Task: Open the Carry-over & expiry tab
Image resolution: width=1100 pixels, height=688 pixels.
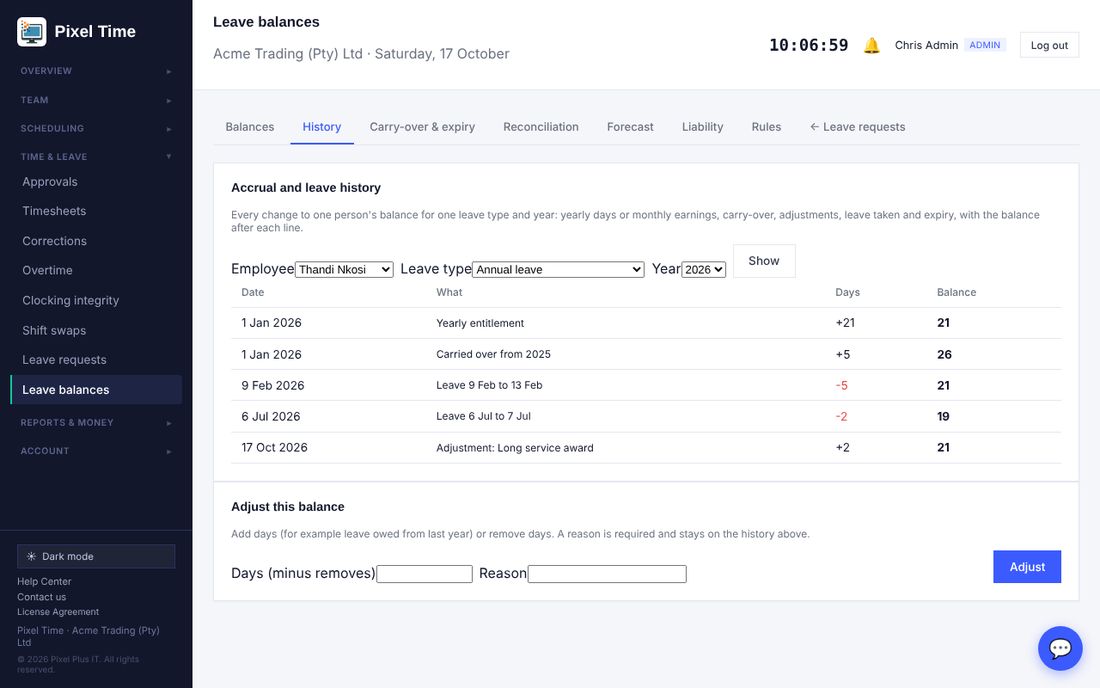Action: [x=422, y=127]
